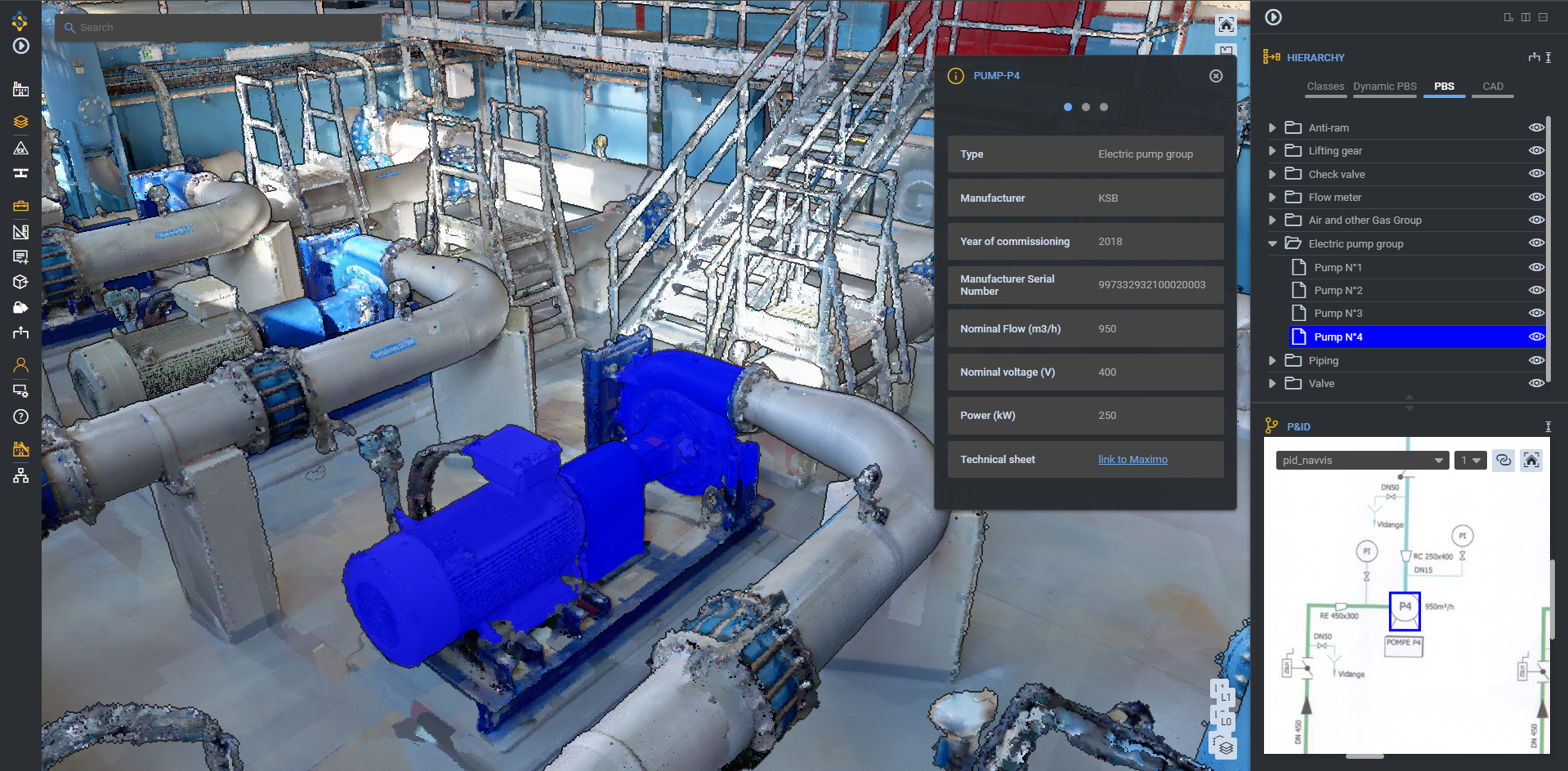Open the display settings monitor-gear icon
The image size is (1568, 771).
tap(20, 390)
